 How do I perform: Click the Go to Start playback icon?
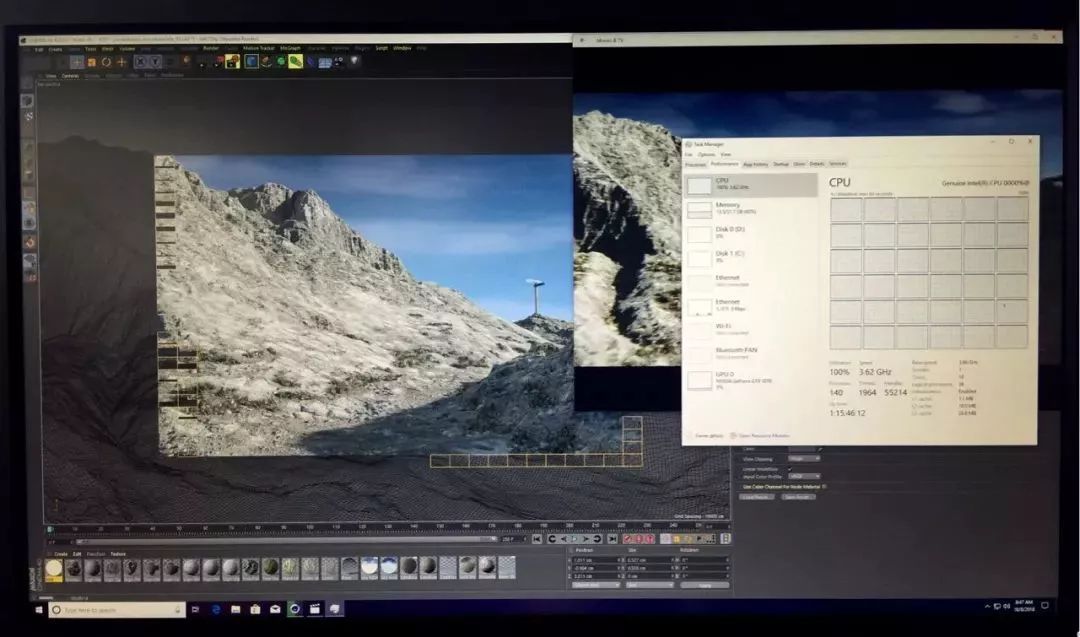[537, 539]
